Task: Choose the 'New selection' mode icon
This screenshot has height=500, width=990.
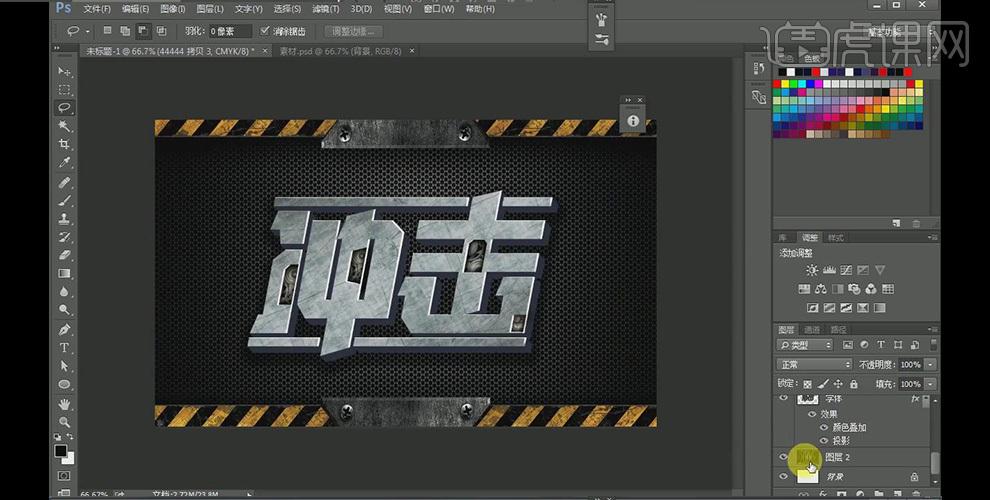Action: pos(107,30)
